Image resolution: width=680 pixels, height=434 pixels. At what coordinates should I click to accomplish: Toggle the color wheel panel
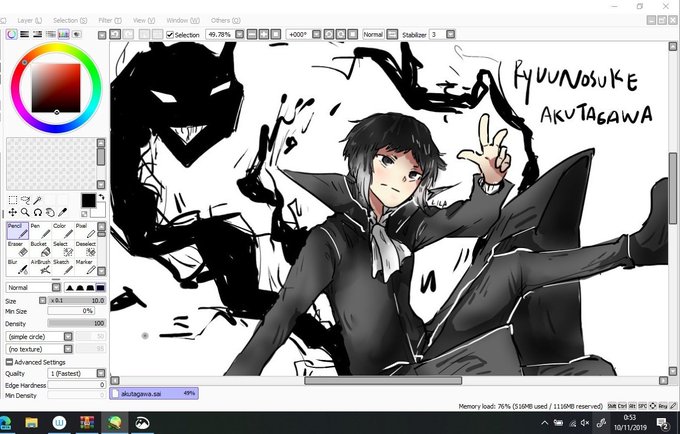click(x=12, y=34)
